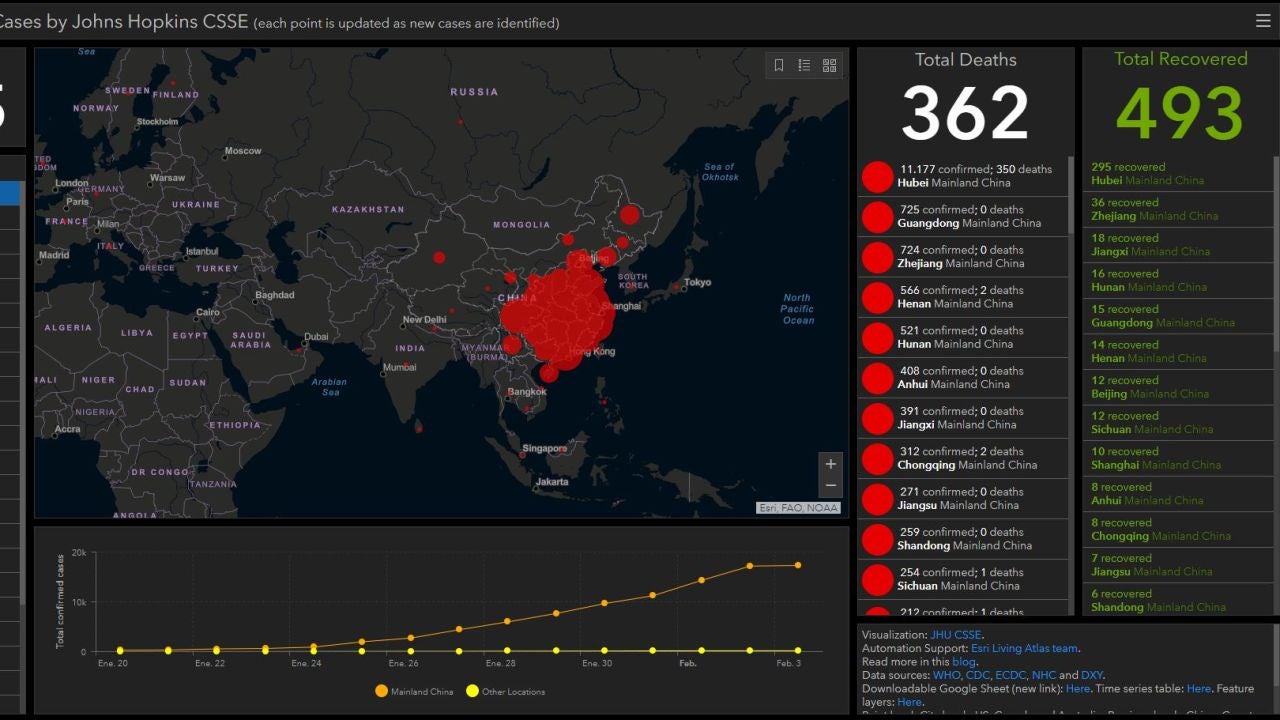Open the blog link
Screen dimensions: 1280x720
point(964,662)
